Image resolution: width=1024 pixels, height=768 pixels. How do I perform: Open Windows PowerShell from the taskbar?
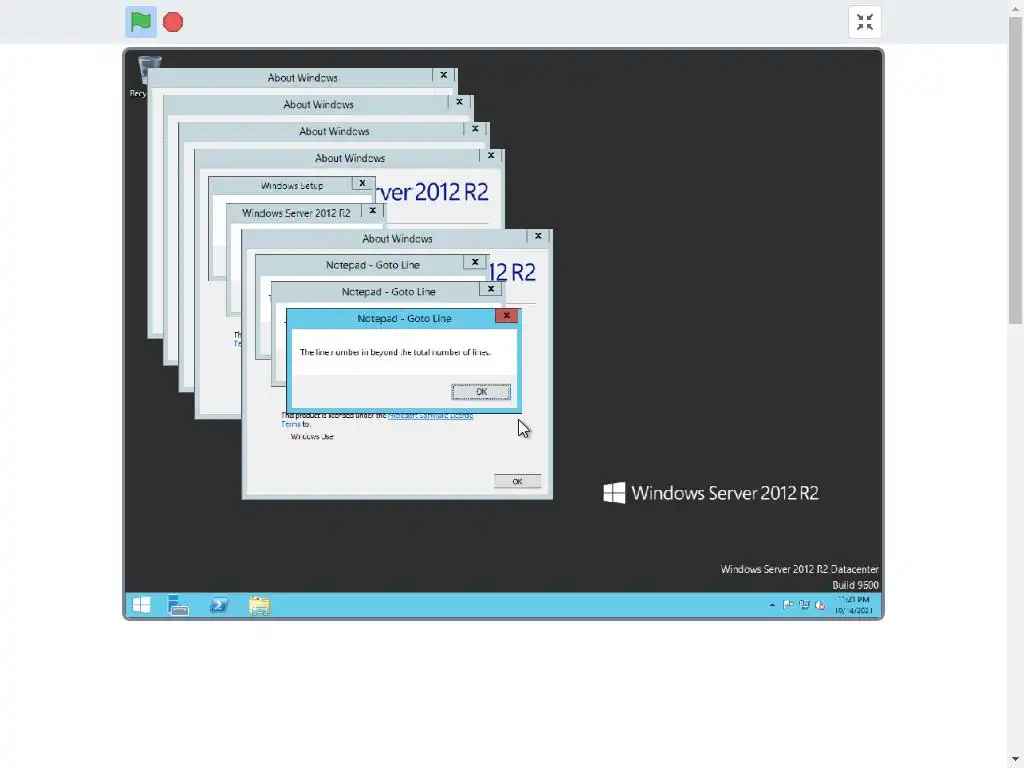pyautogui.click(x=219, y=605)
